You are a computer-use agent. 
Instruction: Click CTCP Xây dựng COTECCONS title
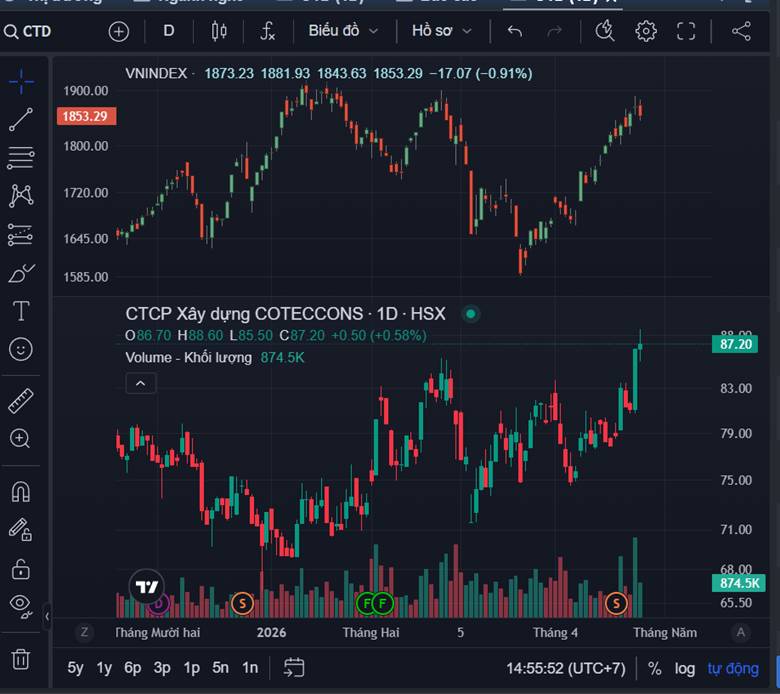(286, 314)
